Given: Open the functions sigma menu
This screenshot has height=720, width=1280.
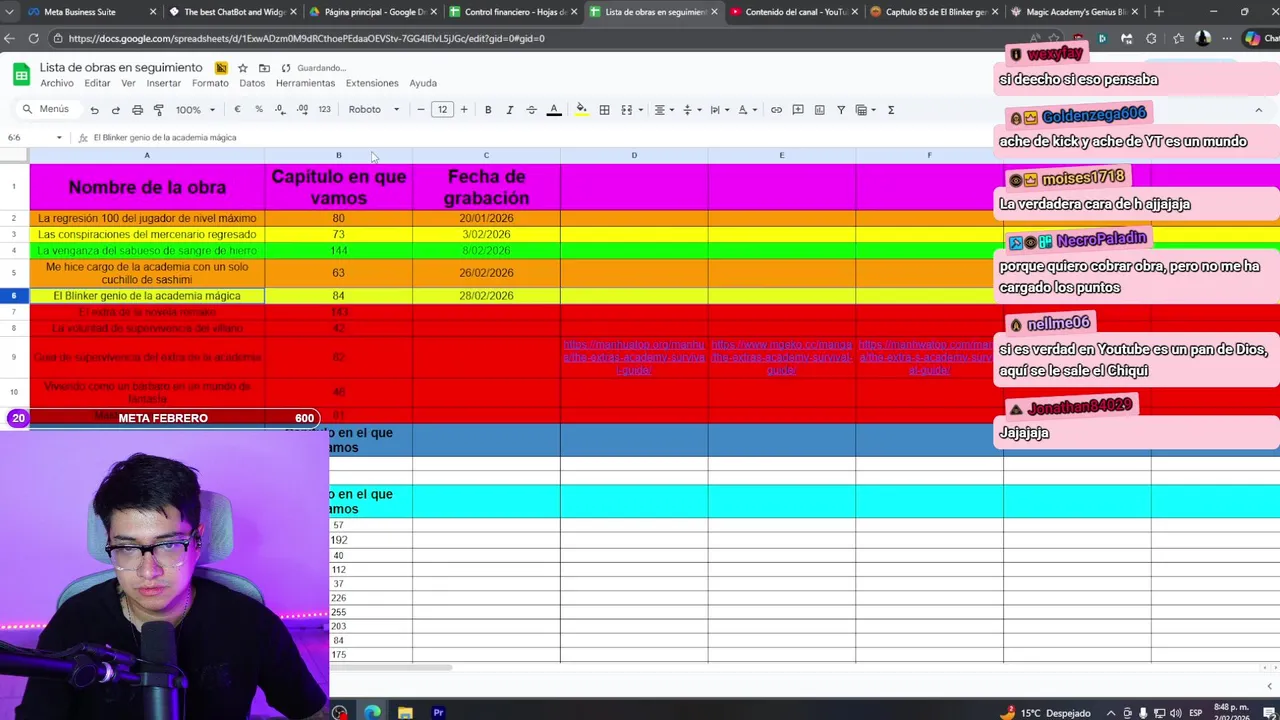Looking at the screenshot, I should pos(891,110).
